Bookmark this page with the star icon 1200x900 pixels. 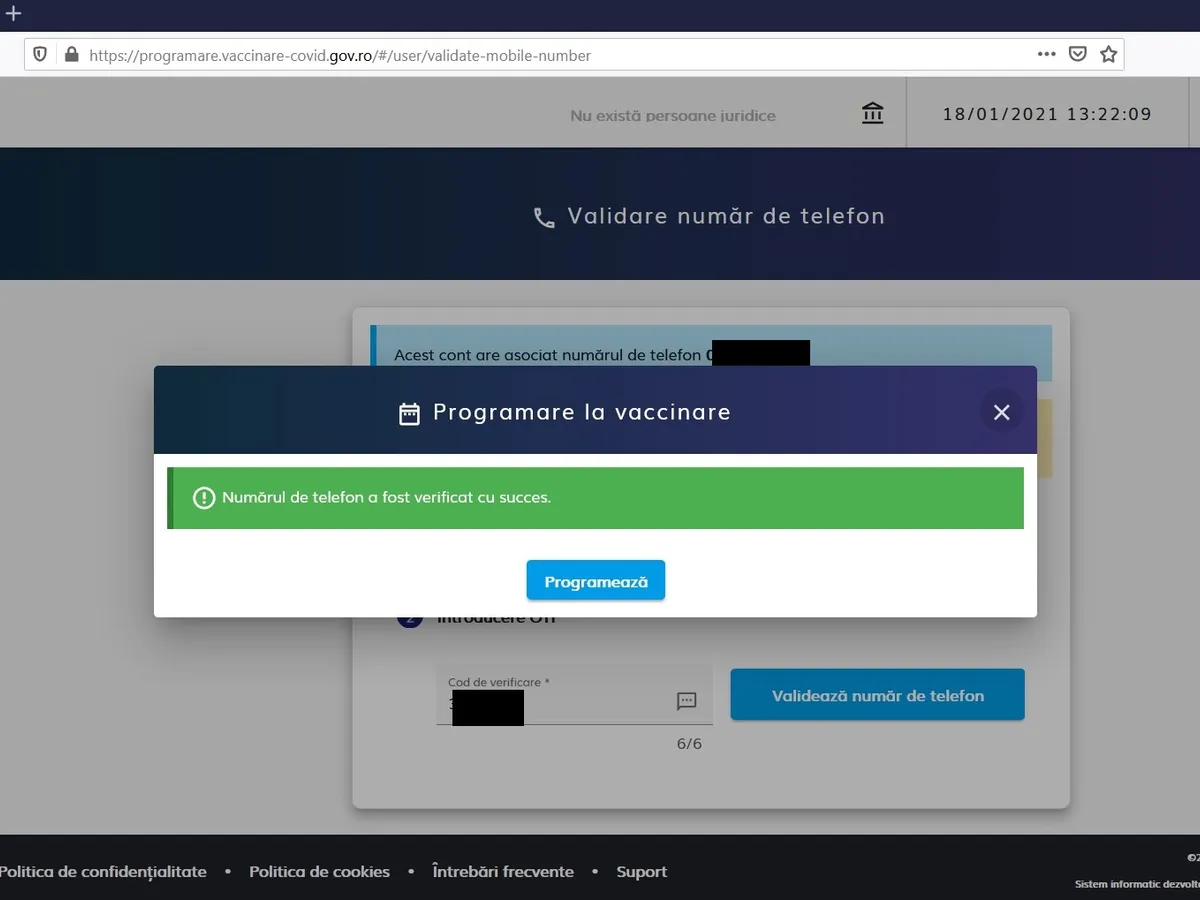(x=1108, y=55)
